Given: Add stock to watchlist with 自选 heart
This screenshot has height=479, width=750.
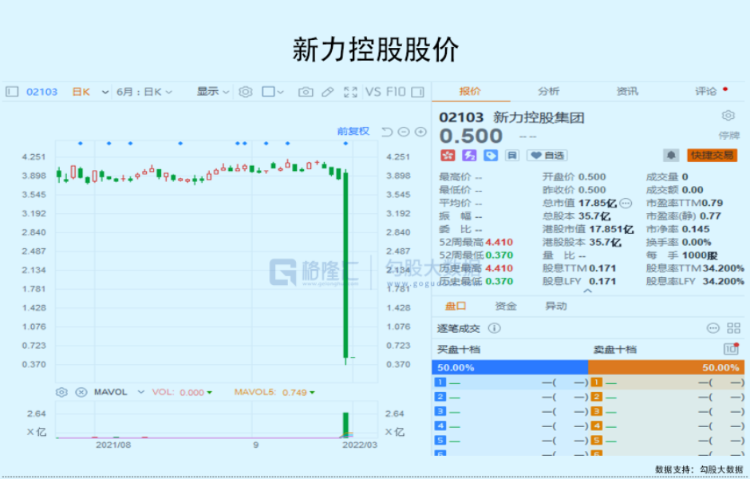Looking at the screenshot, I should click(x=547, y=155).
